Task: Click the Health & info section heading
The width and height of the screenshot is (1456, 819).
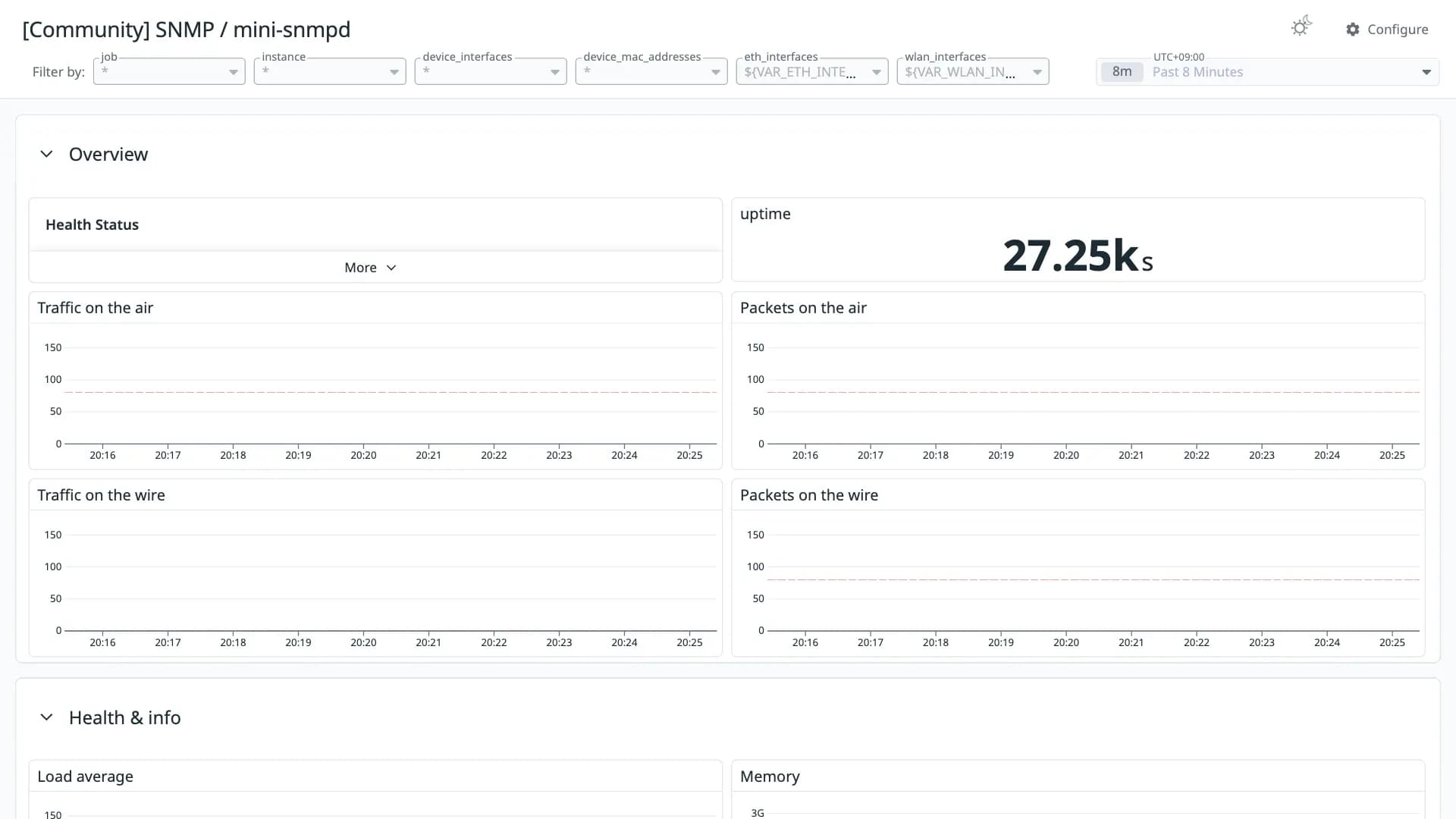Action: pyautogui.click(x=125, y=717)
